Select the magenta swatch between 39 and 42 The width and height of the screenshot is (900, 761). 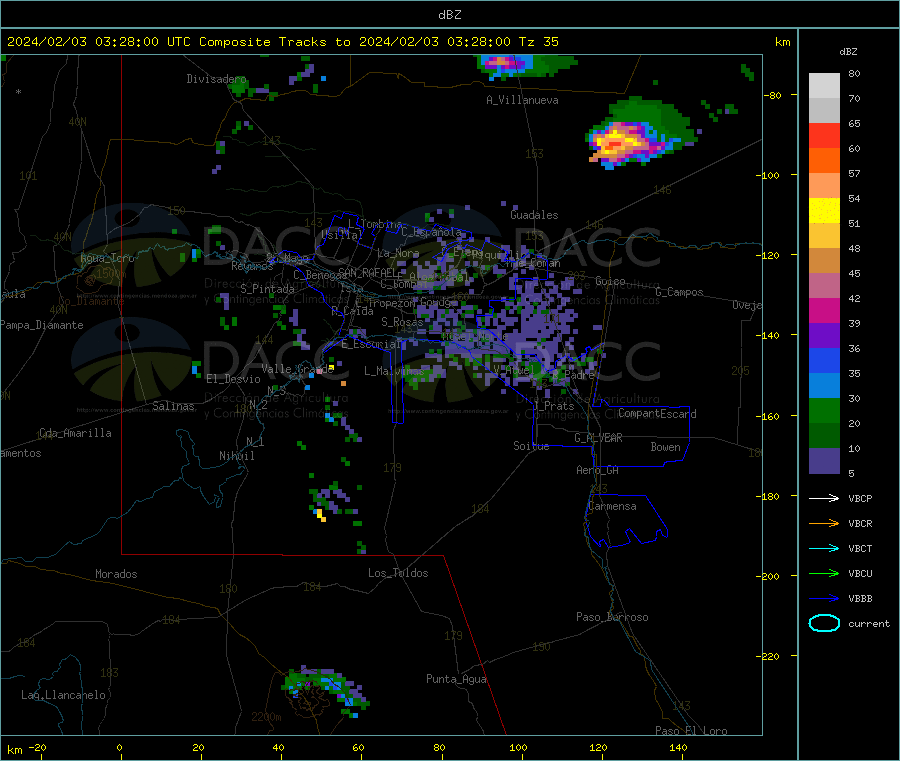point(824,310)
